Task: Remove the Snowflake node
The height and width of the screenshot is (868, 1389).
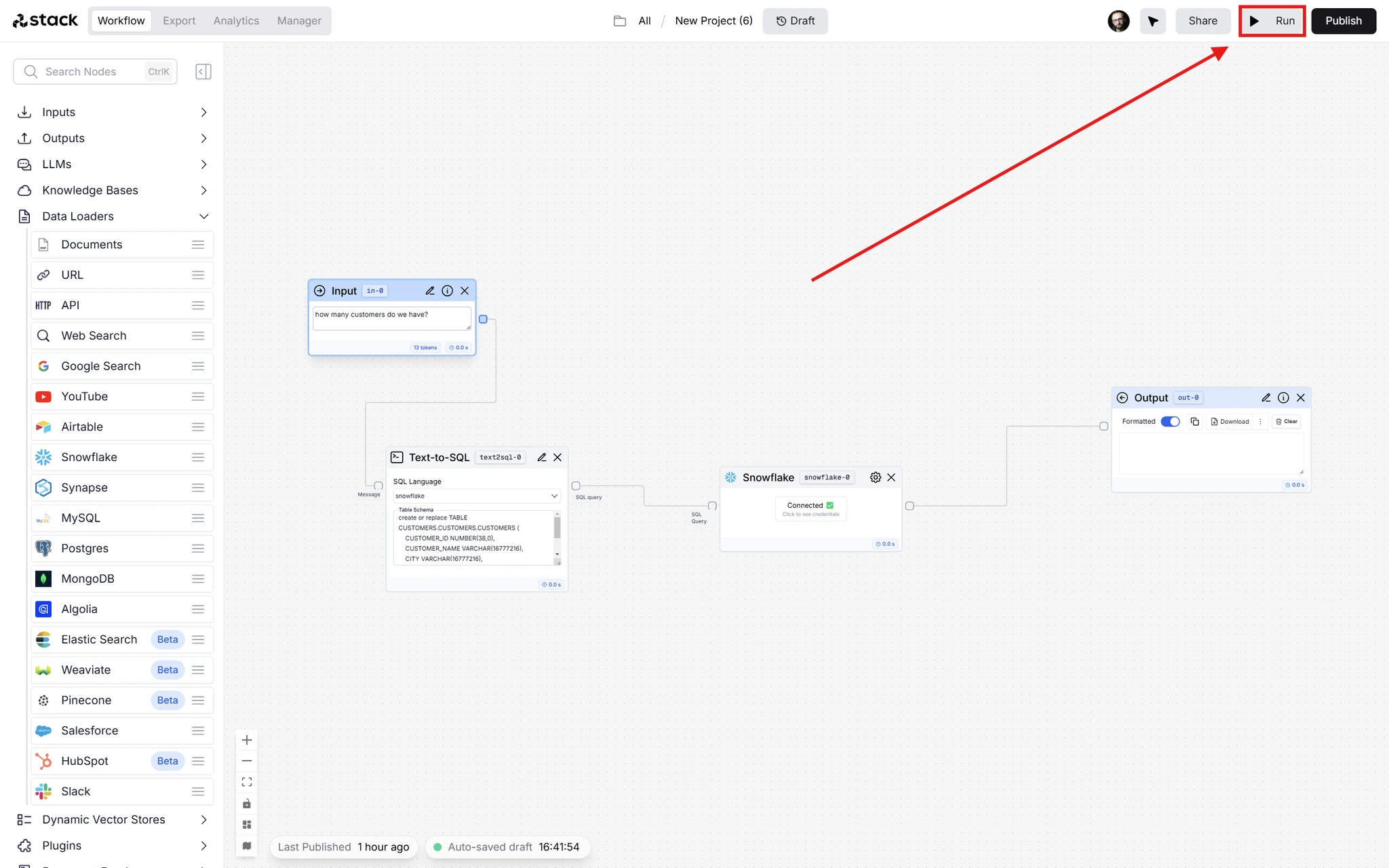Action: click(x=891, y=477)
